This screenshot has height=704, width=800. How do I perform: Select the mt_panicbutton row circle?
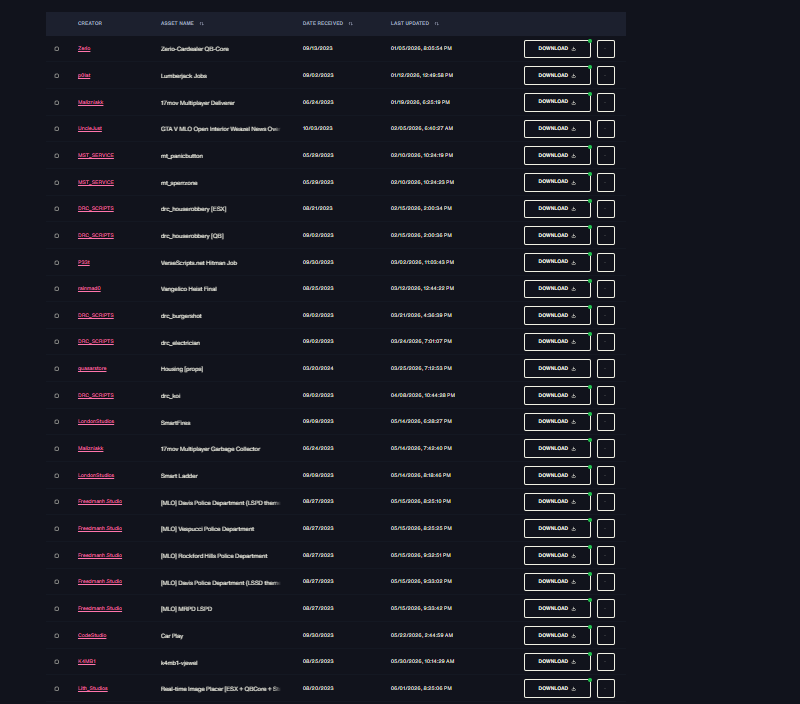pos(57,156)
